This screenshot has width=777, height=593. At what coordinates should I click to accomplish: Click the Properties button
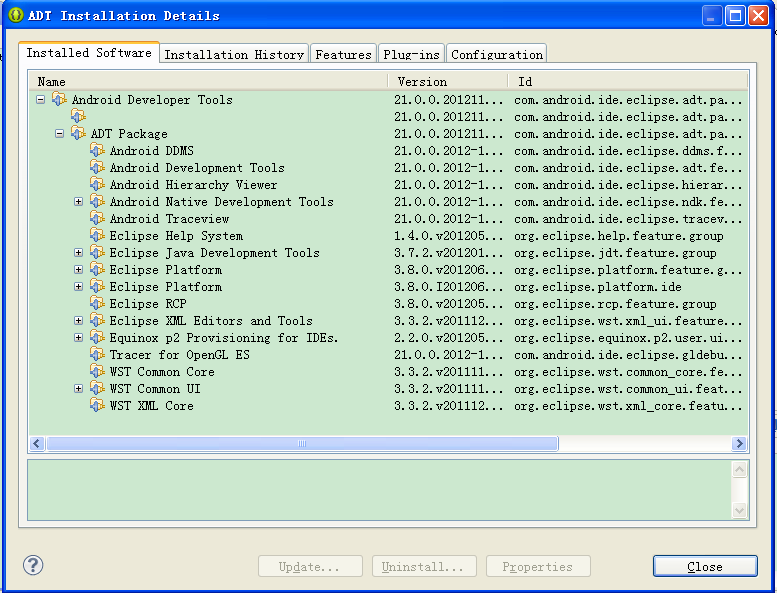(x=538, y=566)
